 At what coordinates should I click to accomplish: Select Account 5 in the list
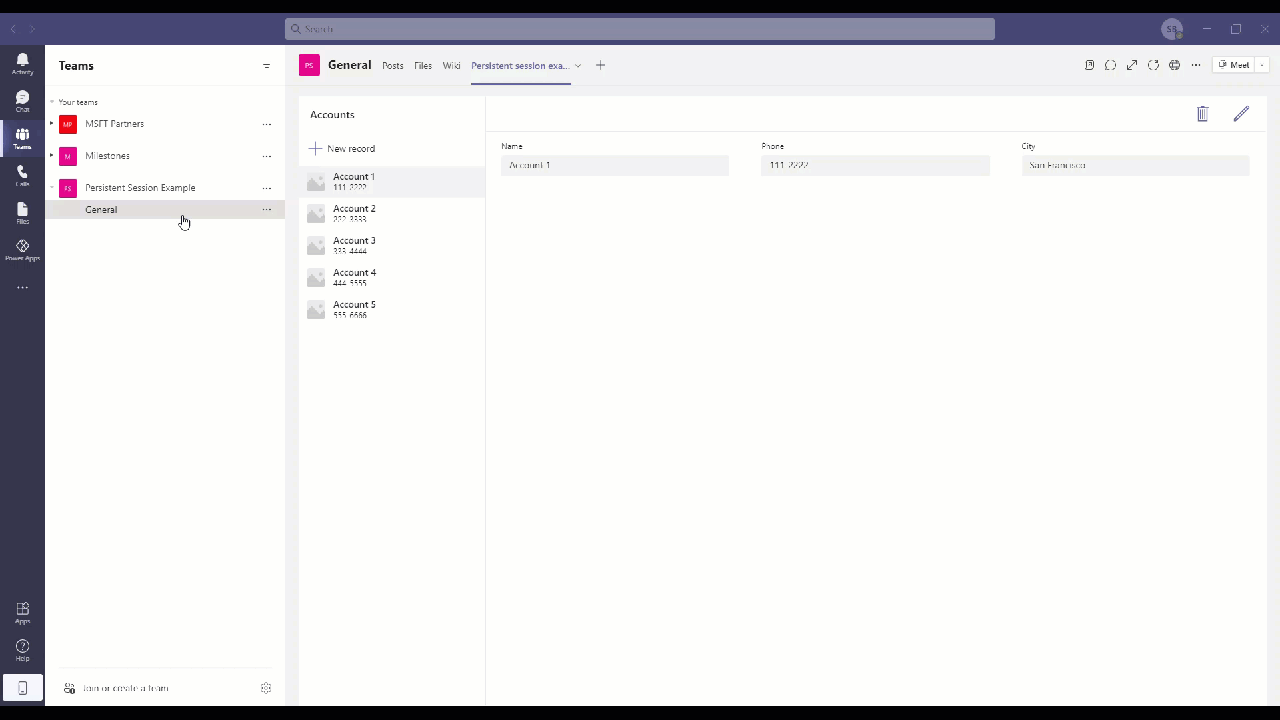[392, 309]
